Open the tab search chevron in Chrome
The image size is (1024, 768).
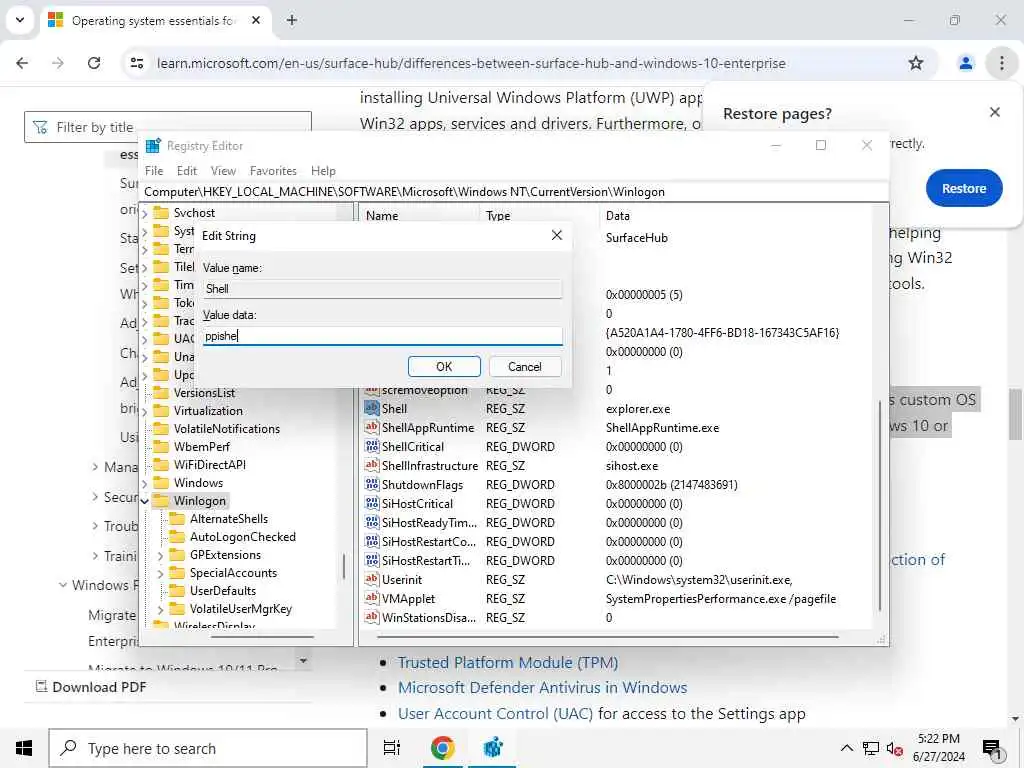pyautogui.click(x=20, y=20)
